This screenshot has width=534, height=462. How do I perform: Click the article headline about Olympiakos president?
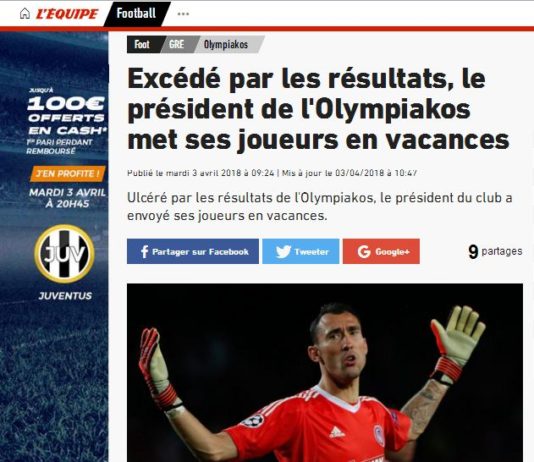point(318,109)
